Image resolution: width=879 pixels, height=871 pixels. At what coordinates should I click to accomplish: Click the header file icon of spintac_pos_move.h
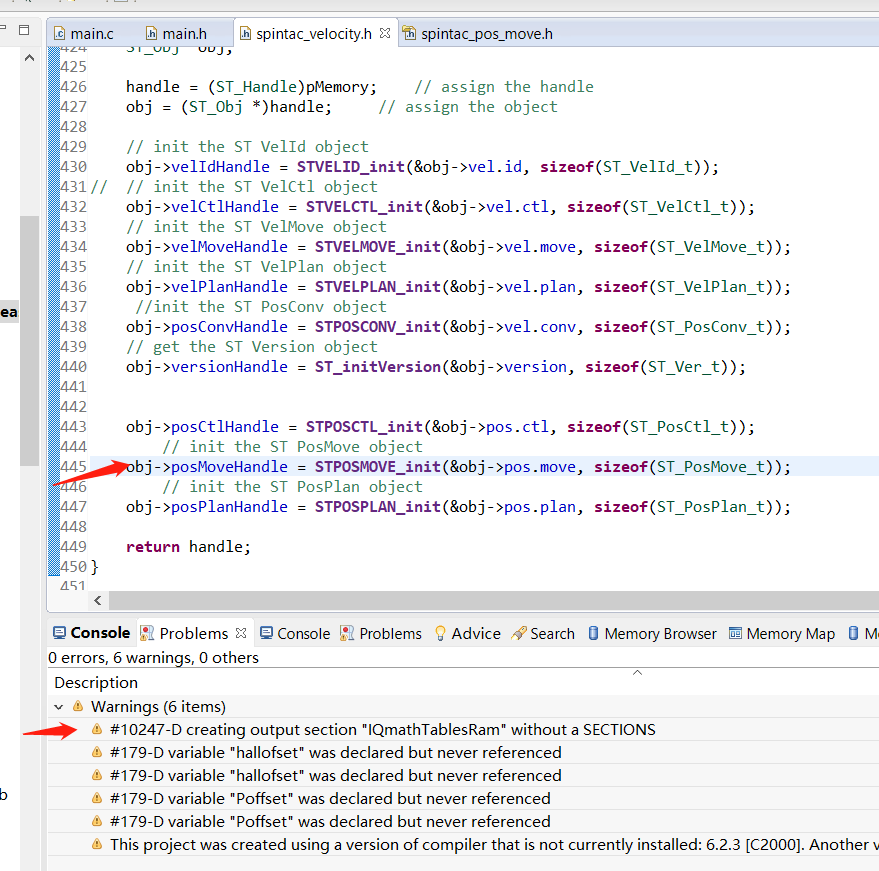pyautogui.click(x=409, y=34)
